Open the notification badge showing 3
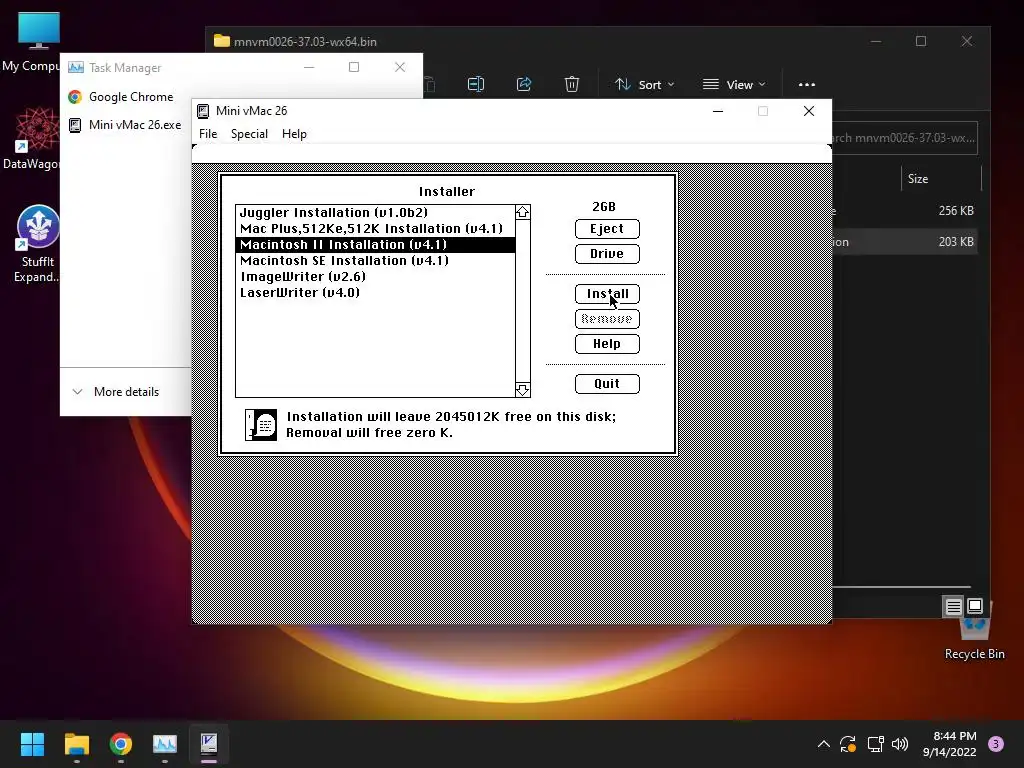The image size is (1024, 768). click(x=995, y=744)
